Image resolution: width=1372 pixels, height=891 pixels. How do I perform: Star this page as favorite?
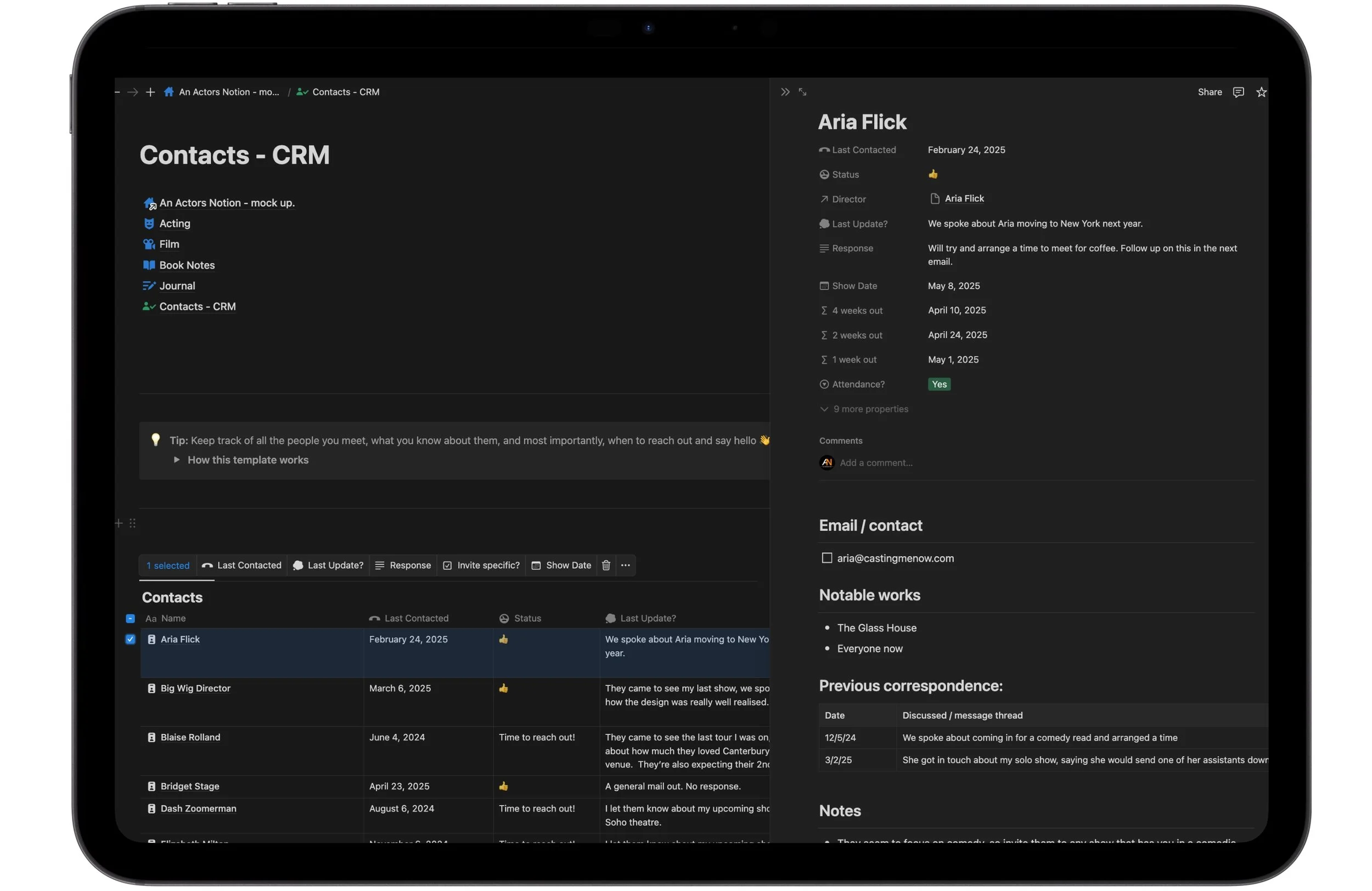(1261, 92)
